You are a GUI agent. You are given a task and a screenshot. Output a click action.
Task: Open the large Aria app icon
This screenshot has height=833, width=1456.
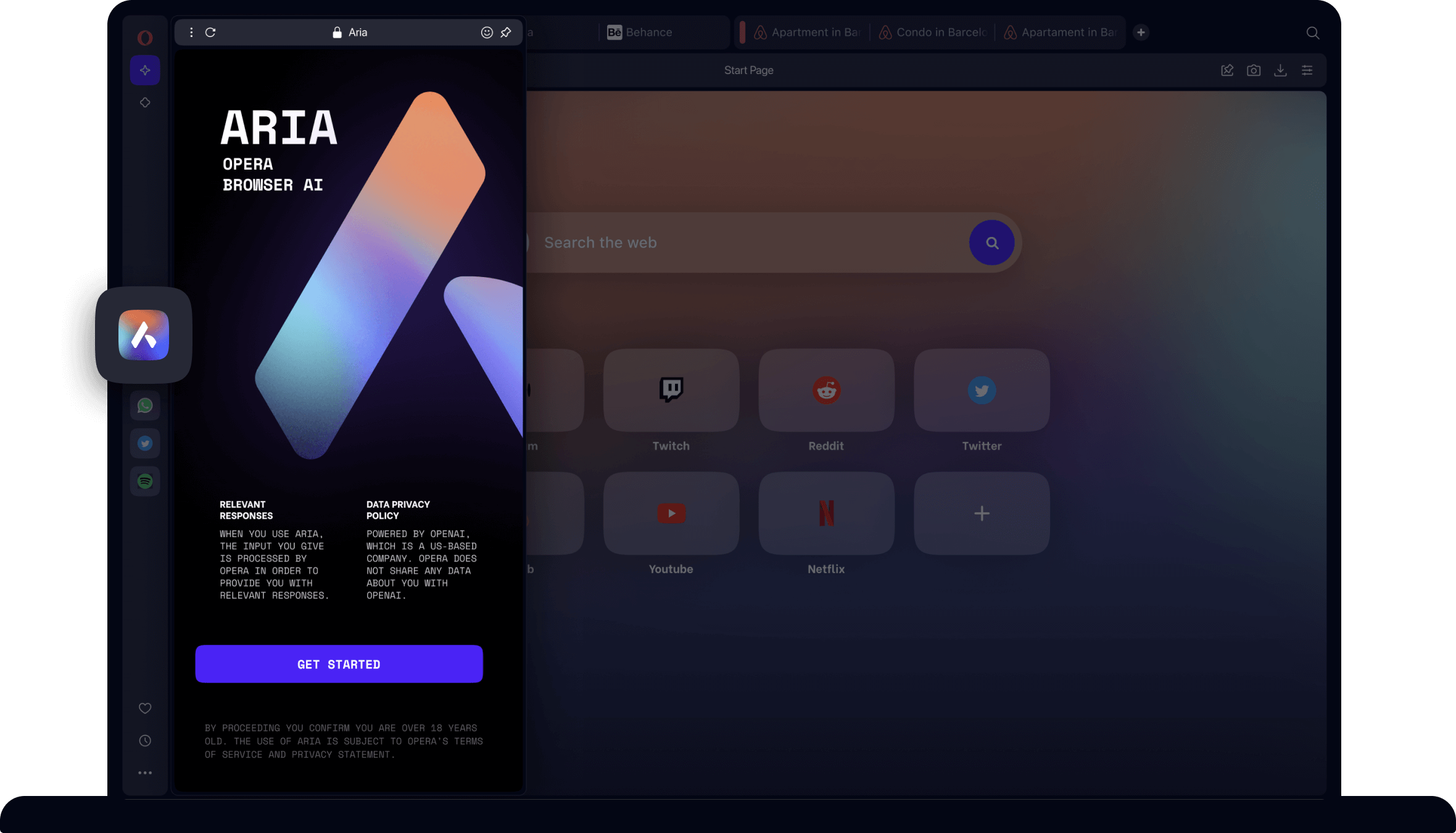click(144, 335)
